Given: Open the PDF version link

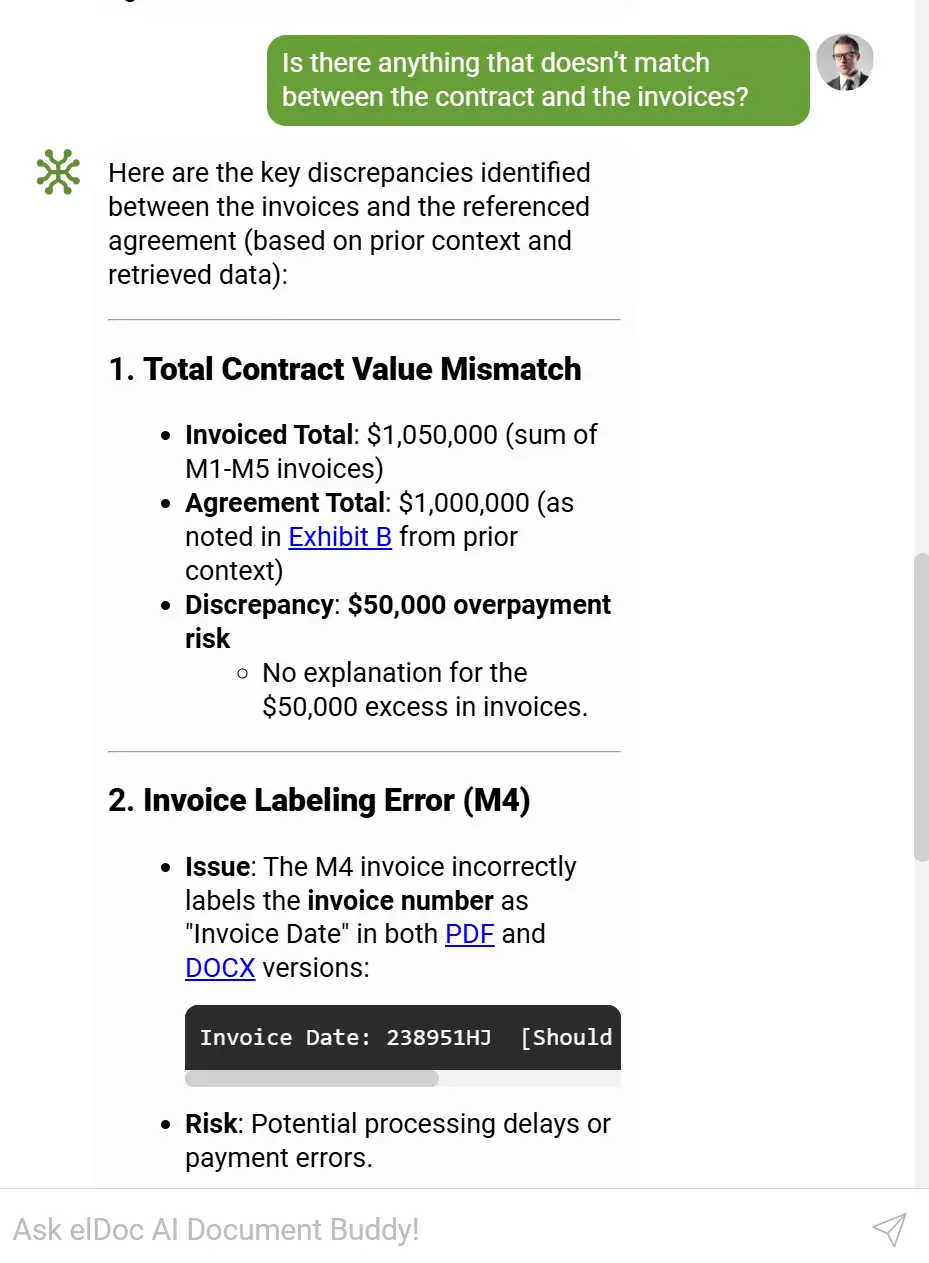Looking at the screenshot, I should point(470,934).
